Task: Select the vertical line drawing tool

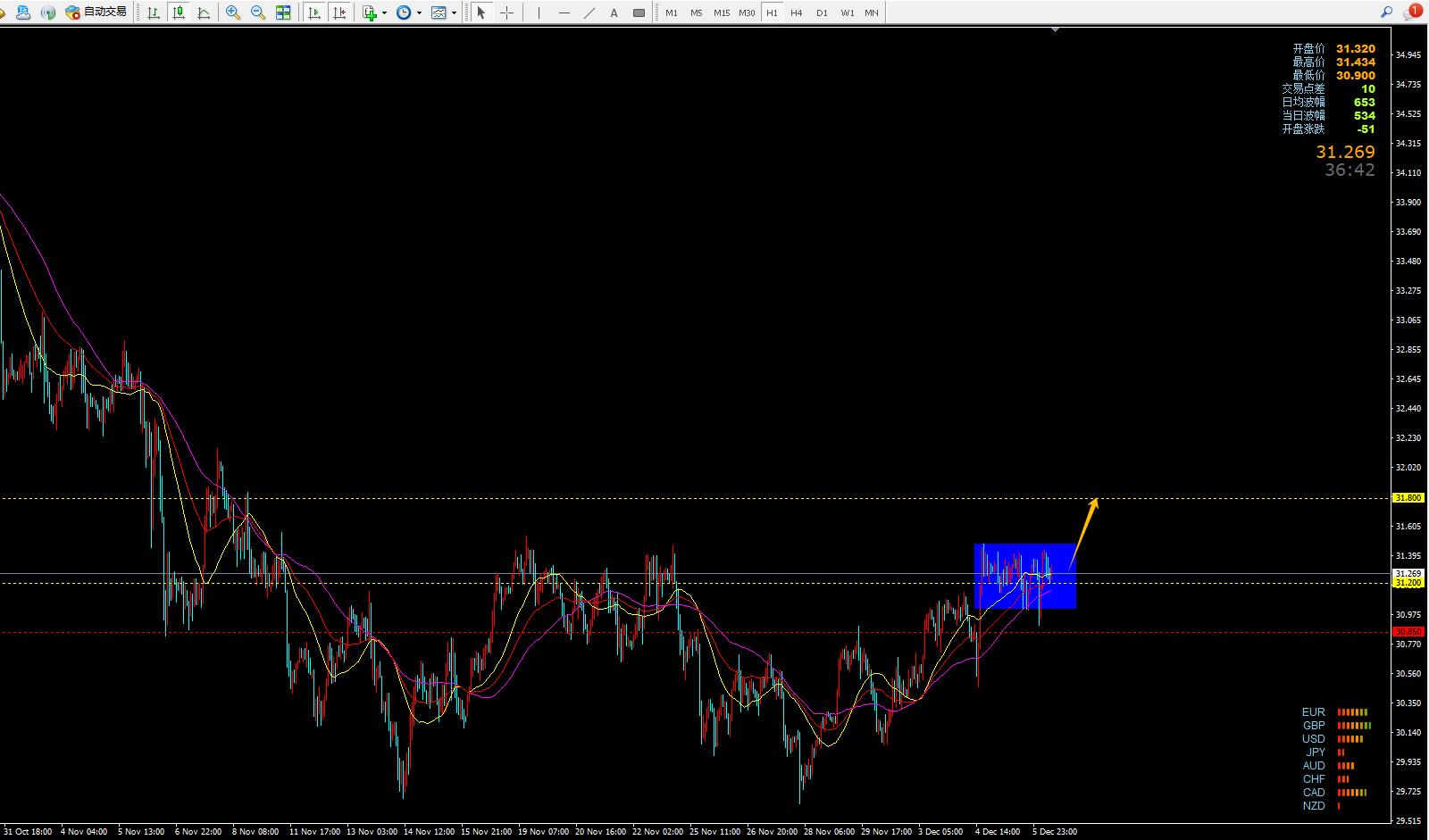Action: click(x=539, y=12)
